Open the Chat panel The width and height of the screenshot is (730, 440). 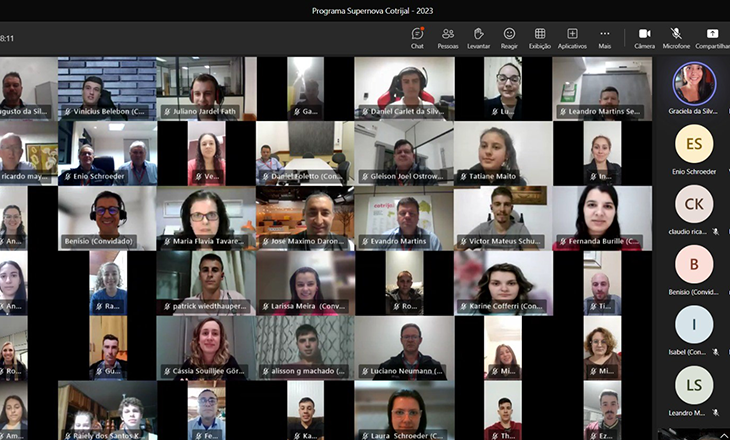pos(417,38)
